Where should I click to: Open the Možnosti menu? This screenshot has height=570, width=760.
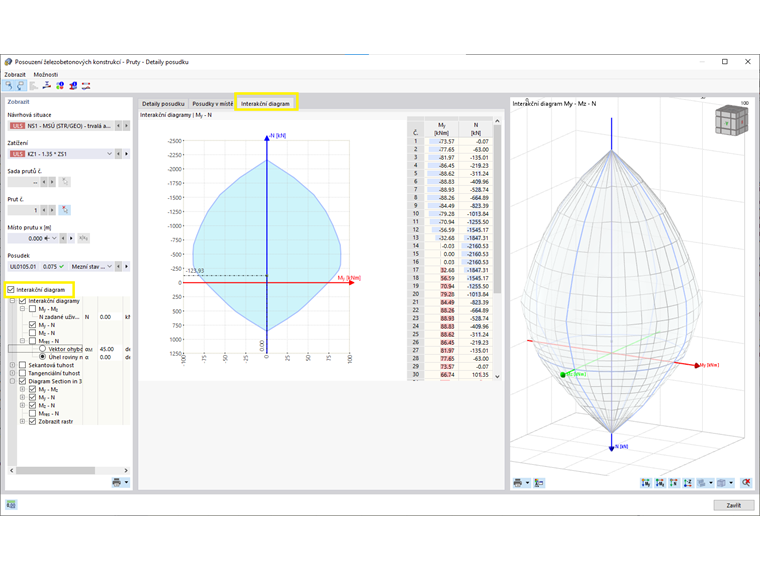pos(46,75)
